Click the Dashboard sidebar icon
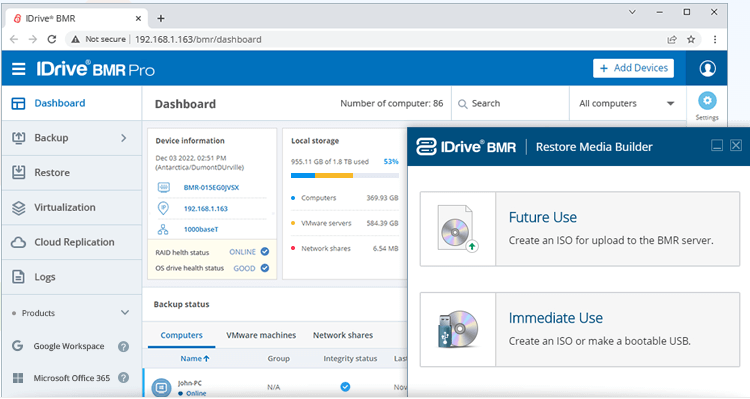This screenshot has width=750, height=399. point(18,103)
